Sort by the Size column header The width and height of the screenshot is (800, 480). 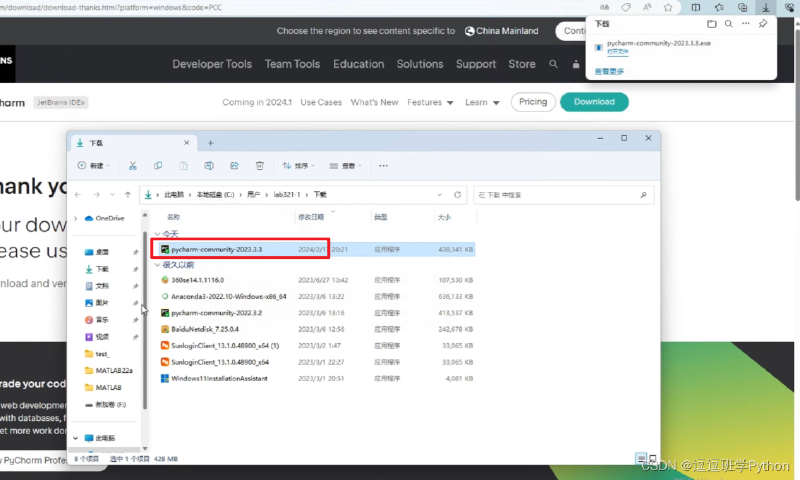tap(444, 217)
